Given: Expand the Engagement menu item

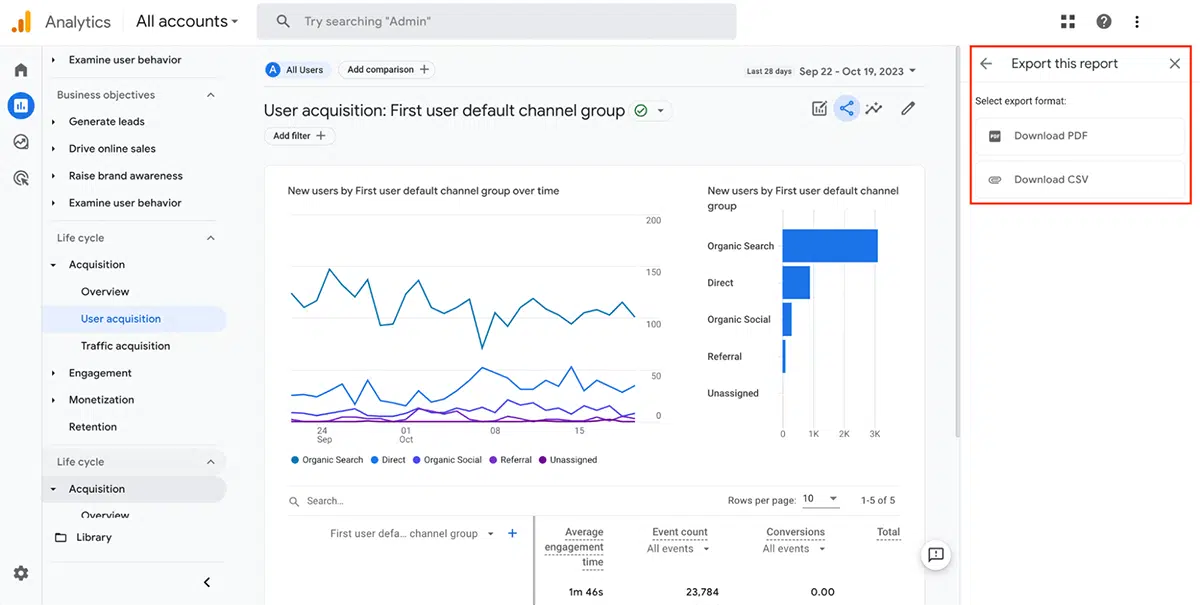Looking at the screenshot, I should coord(100,373).
